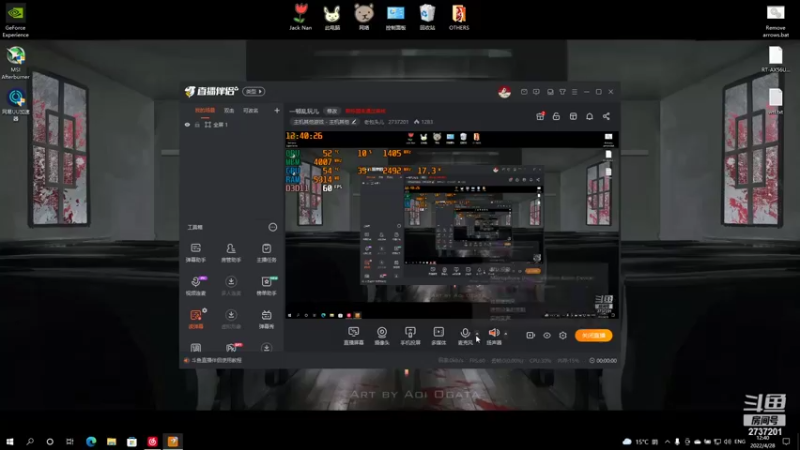Open GeForce Experience desktop shortcut
This screenshot has height=450, width=800.
pyautogui.click(x=15, y=20)
